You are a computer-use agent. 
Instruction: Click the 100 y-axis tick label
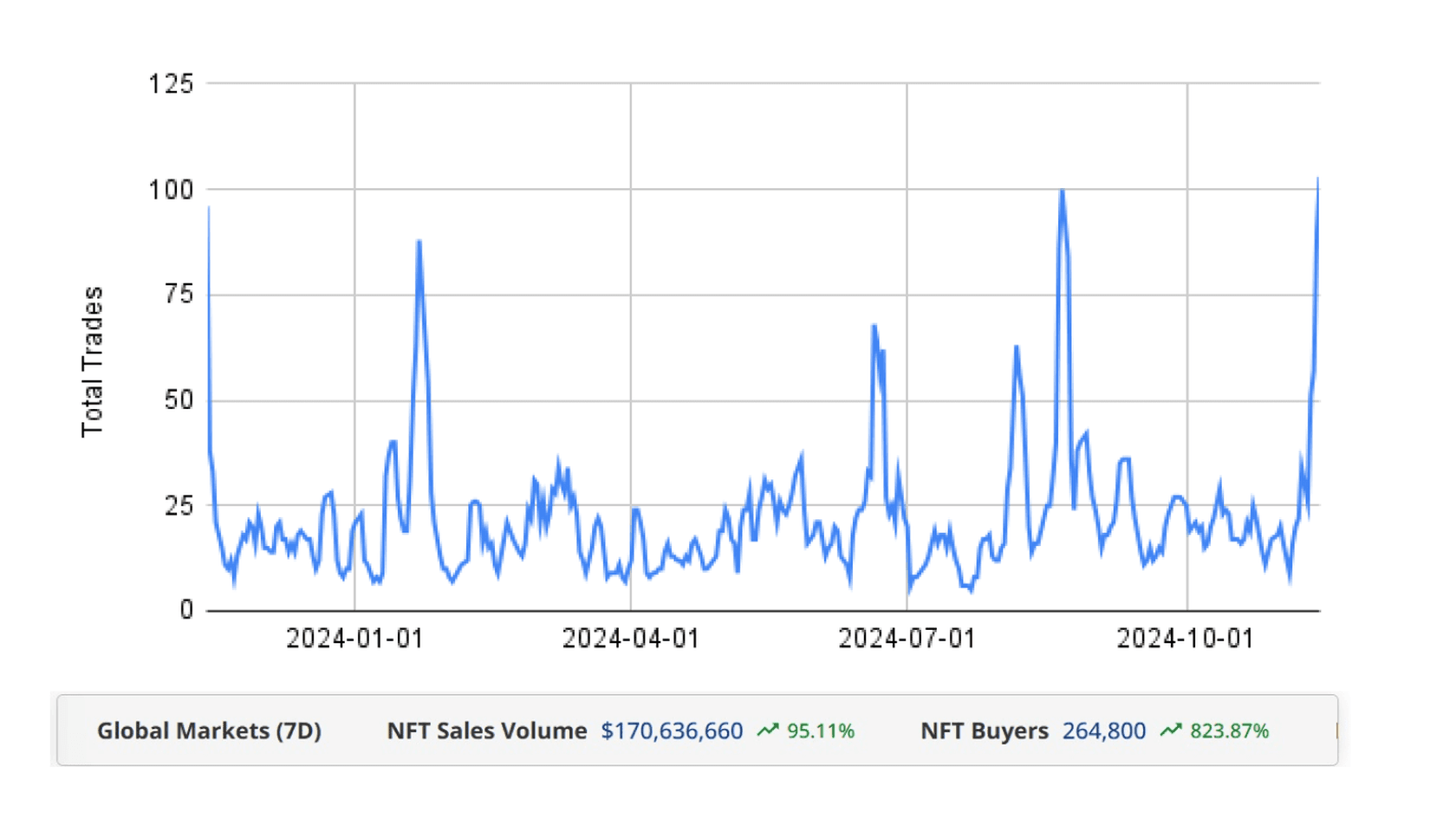[171, 190]
